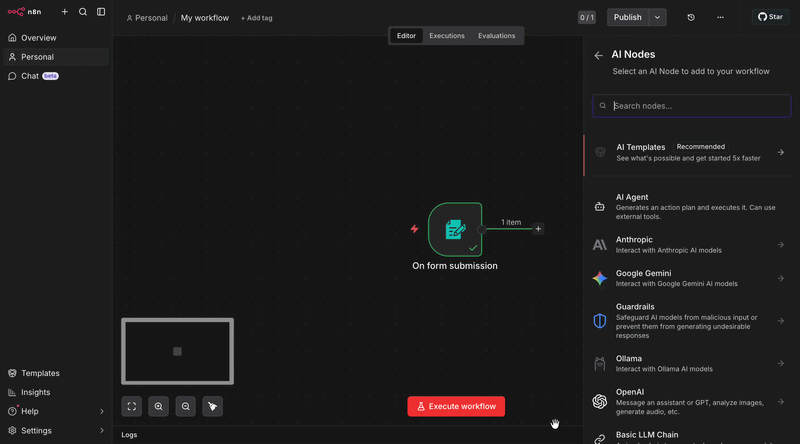Click the tidy up nodes icon
This screenshot has width=800, height=444.
(213, 406)
